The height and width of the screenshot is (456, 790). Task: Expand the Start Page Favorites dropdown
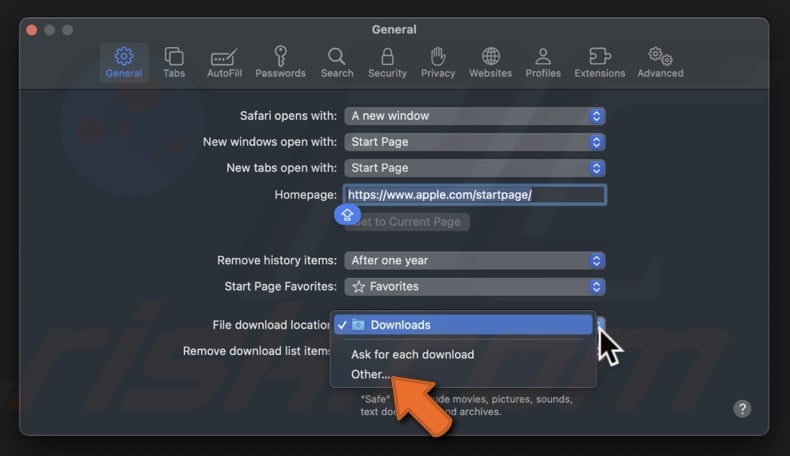(475, 287)
